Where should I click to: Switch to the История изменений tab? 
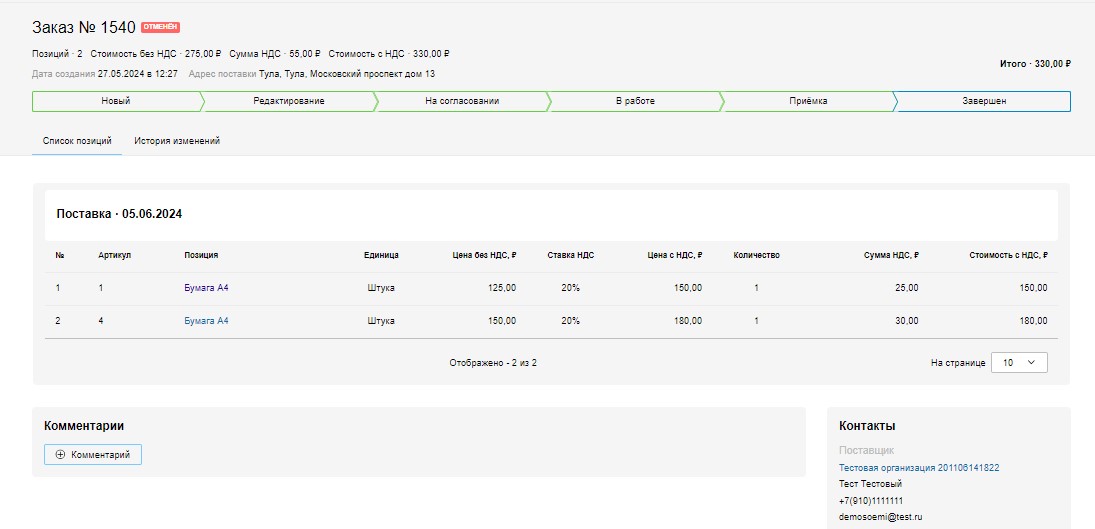(x=177, y=141)
